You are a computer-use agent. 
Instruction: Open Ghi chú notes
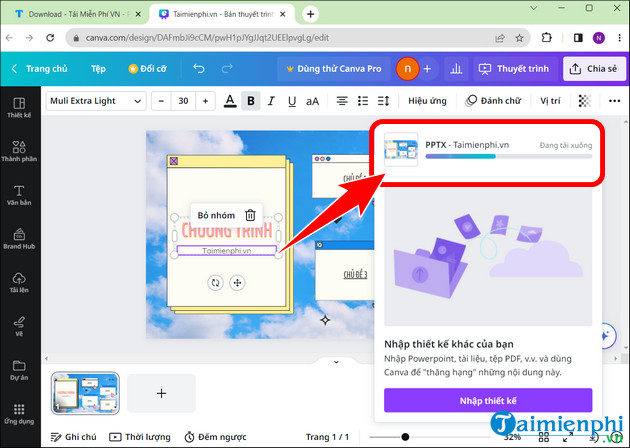click(x=74, y=437)
